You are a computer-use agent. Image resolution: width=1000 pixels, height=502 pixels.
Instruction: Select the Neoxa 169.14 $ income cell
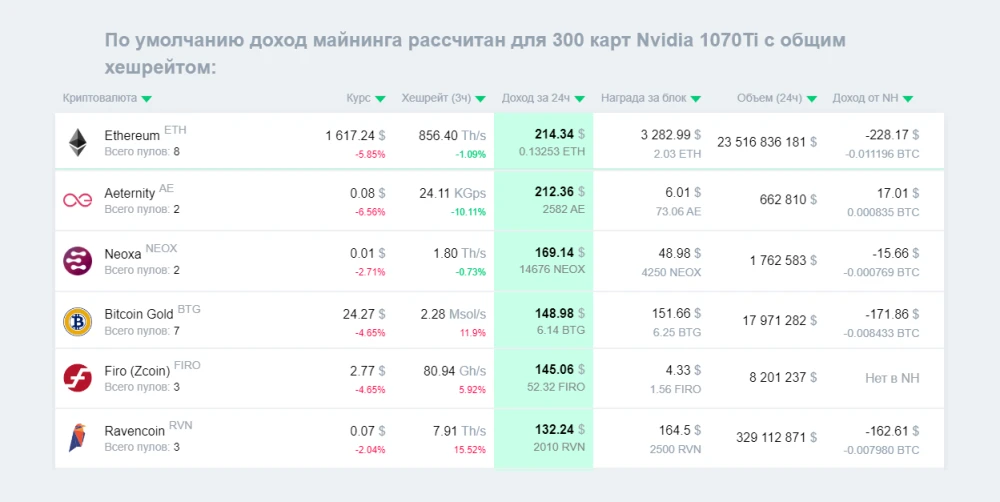pos(543,261)
